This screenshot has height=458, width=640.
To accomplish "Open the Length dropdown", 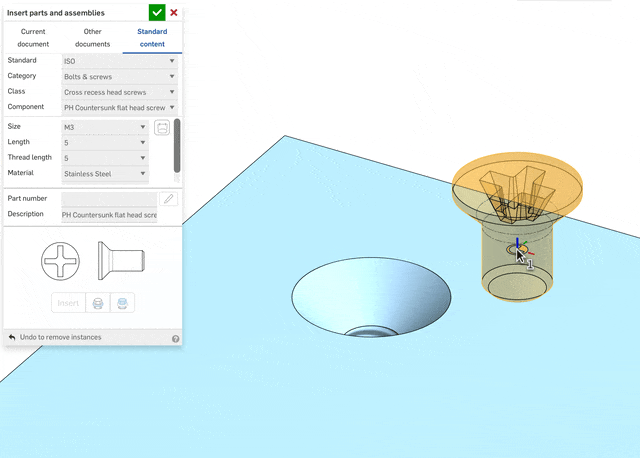I will point(105,142).
